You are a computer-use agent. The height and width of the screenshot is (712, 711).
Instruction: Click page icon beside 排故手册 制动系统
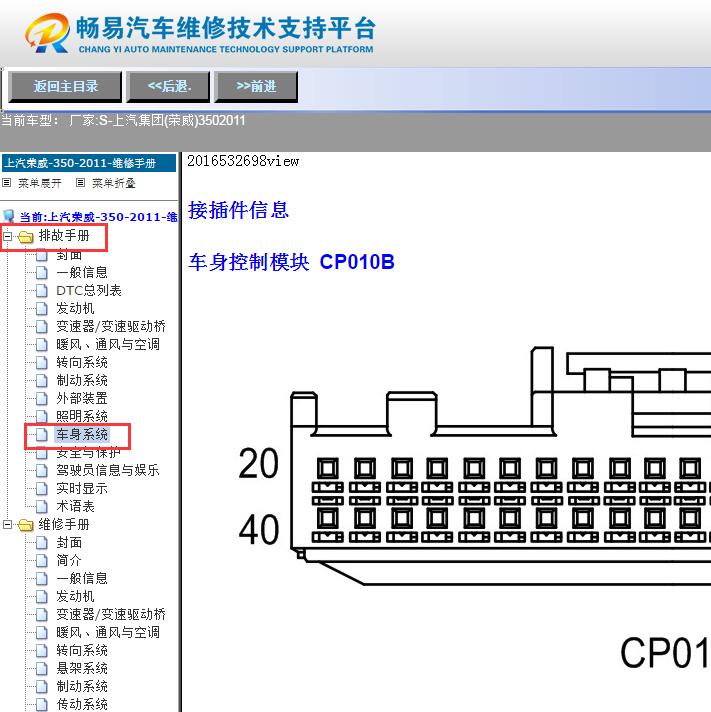(41, 381)
